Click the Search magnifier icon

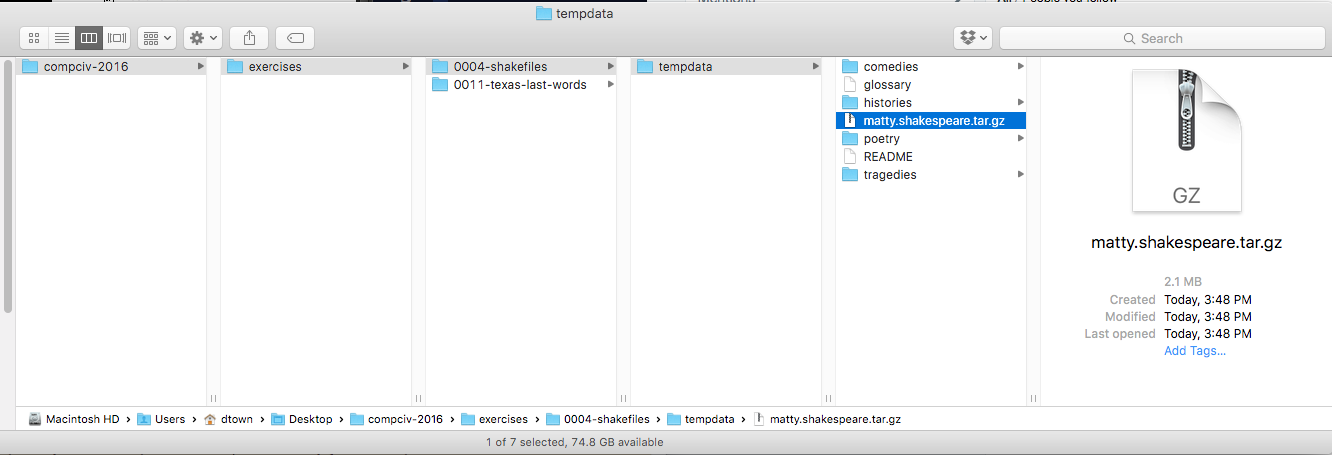click(x=1130, y=38)
